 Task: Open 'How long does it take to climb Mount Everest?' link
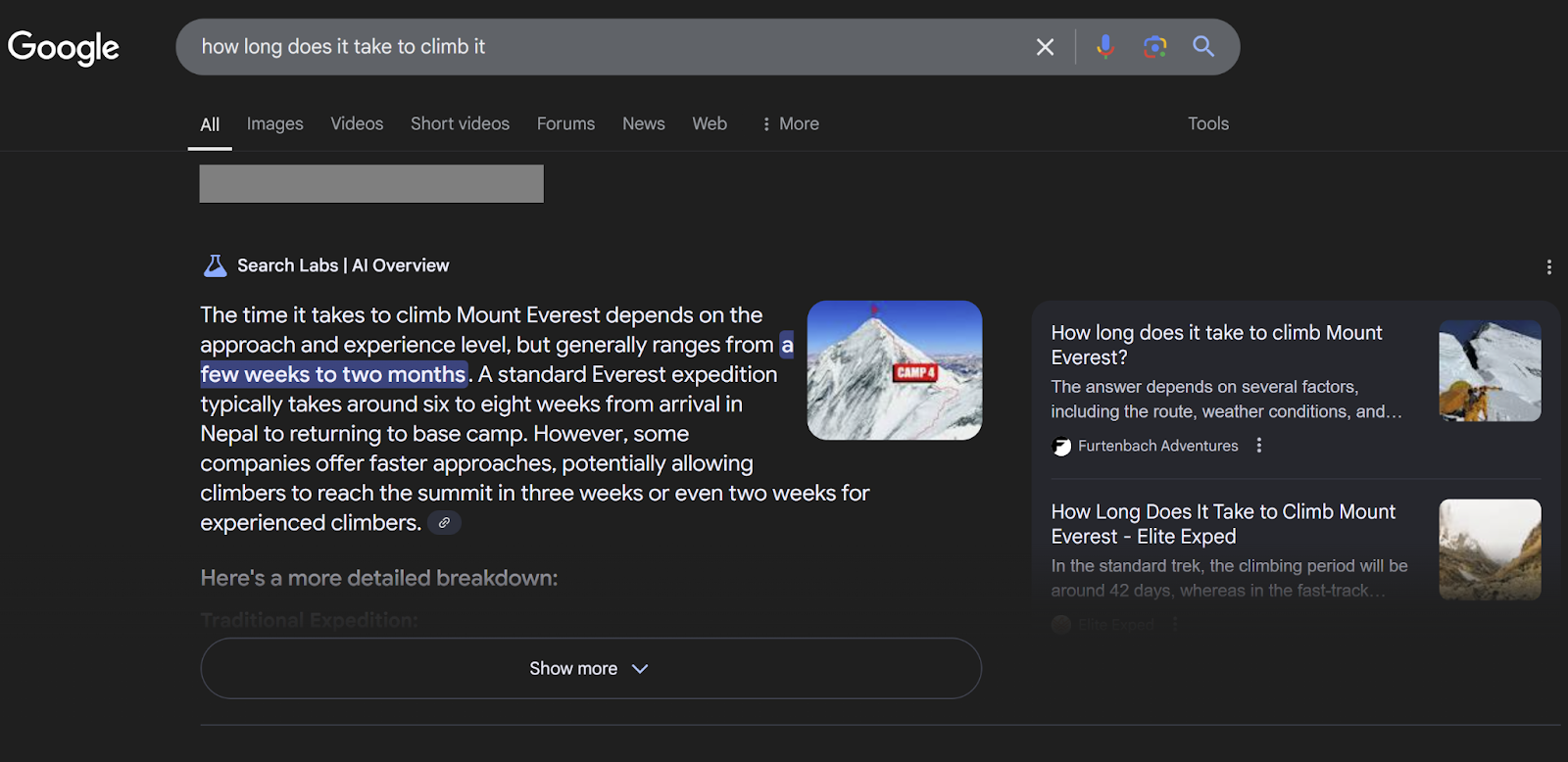click(x=1216, y=345)
